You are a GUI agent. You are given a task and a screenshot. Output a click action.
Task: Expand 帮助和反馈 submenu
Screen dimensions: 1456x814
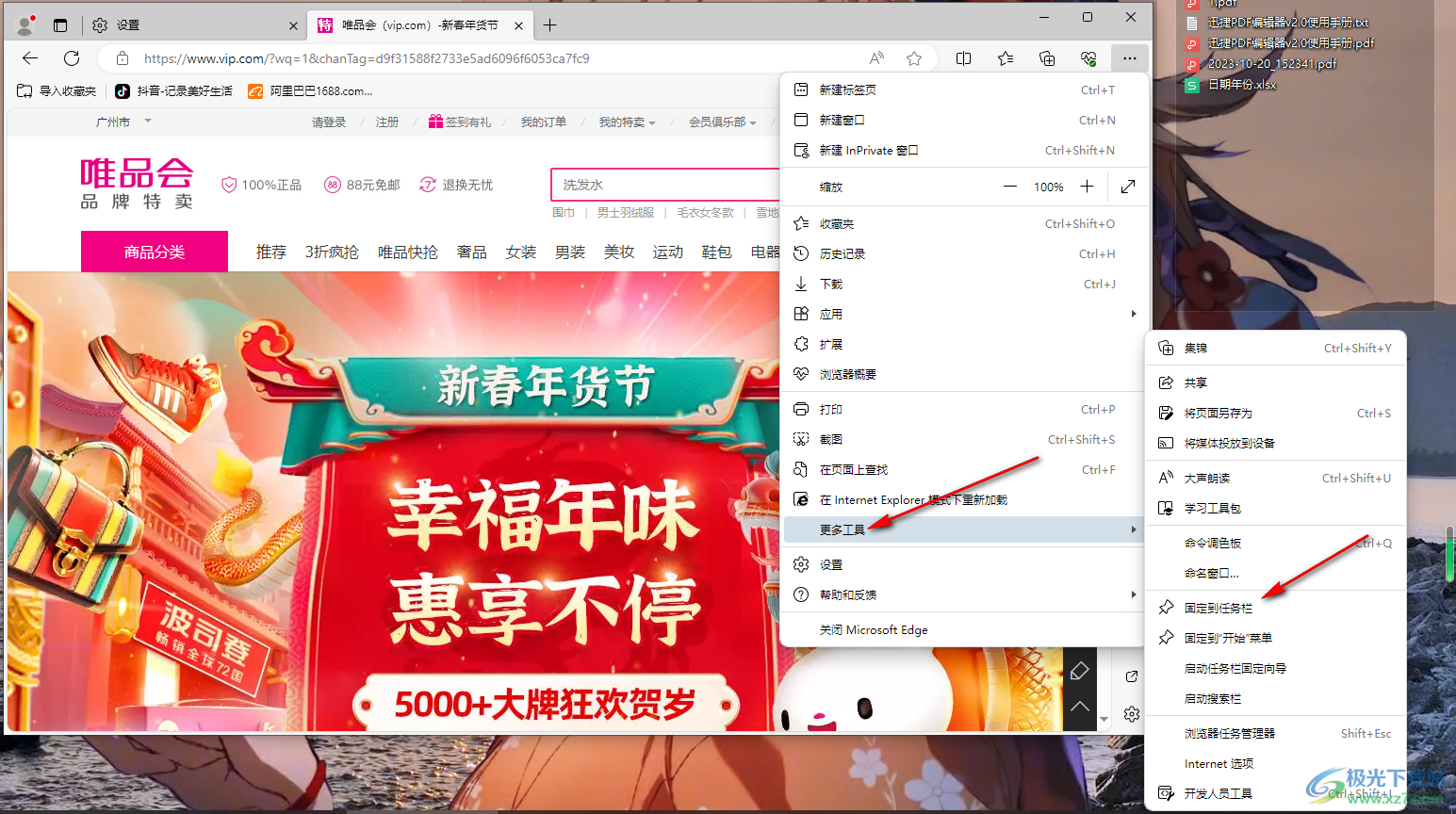pyautogui.click(x=964, y=594)
